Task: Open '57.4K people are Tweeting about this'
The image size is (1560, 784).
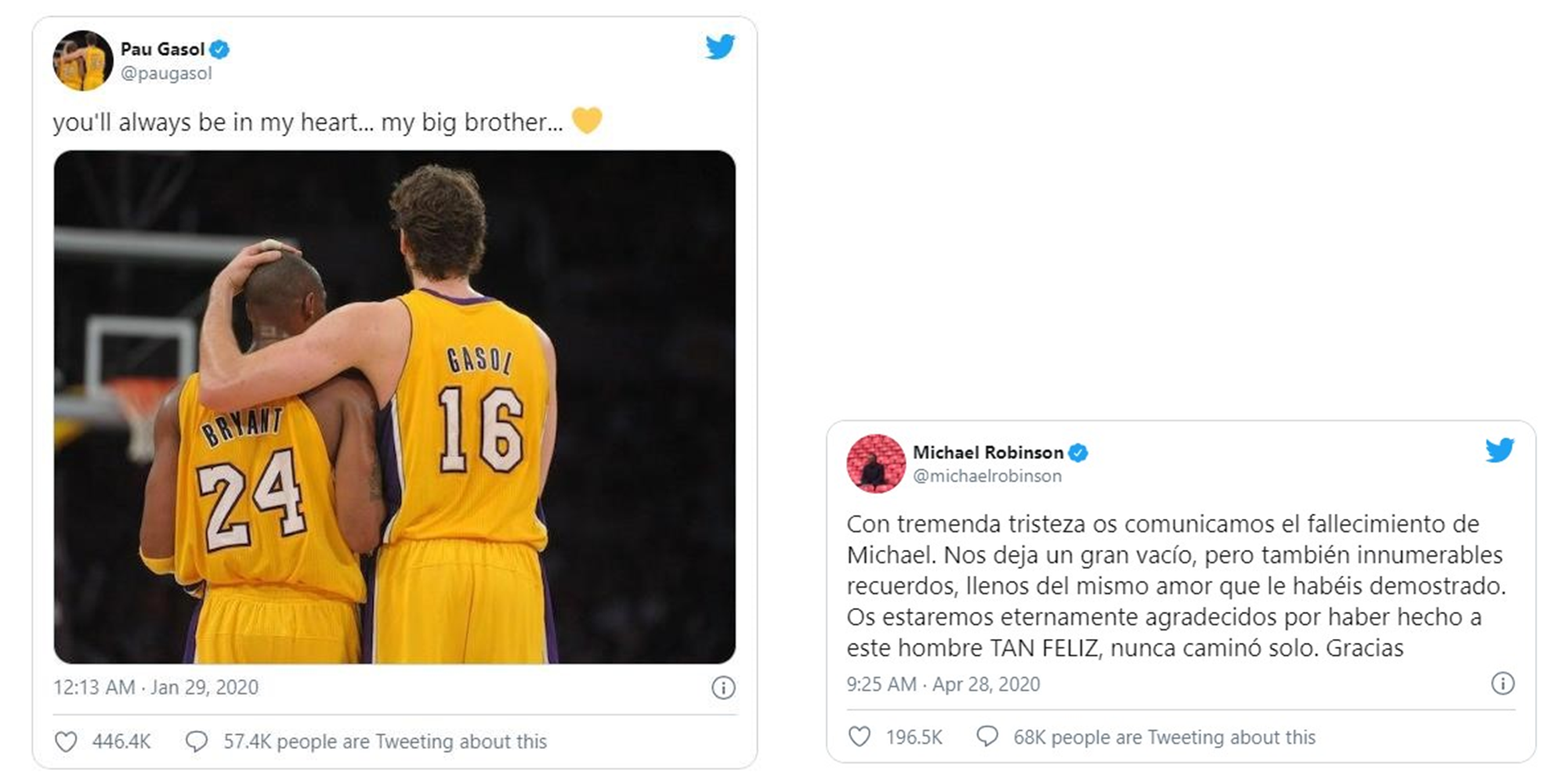Action: 385,741
